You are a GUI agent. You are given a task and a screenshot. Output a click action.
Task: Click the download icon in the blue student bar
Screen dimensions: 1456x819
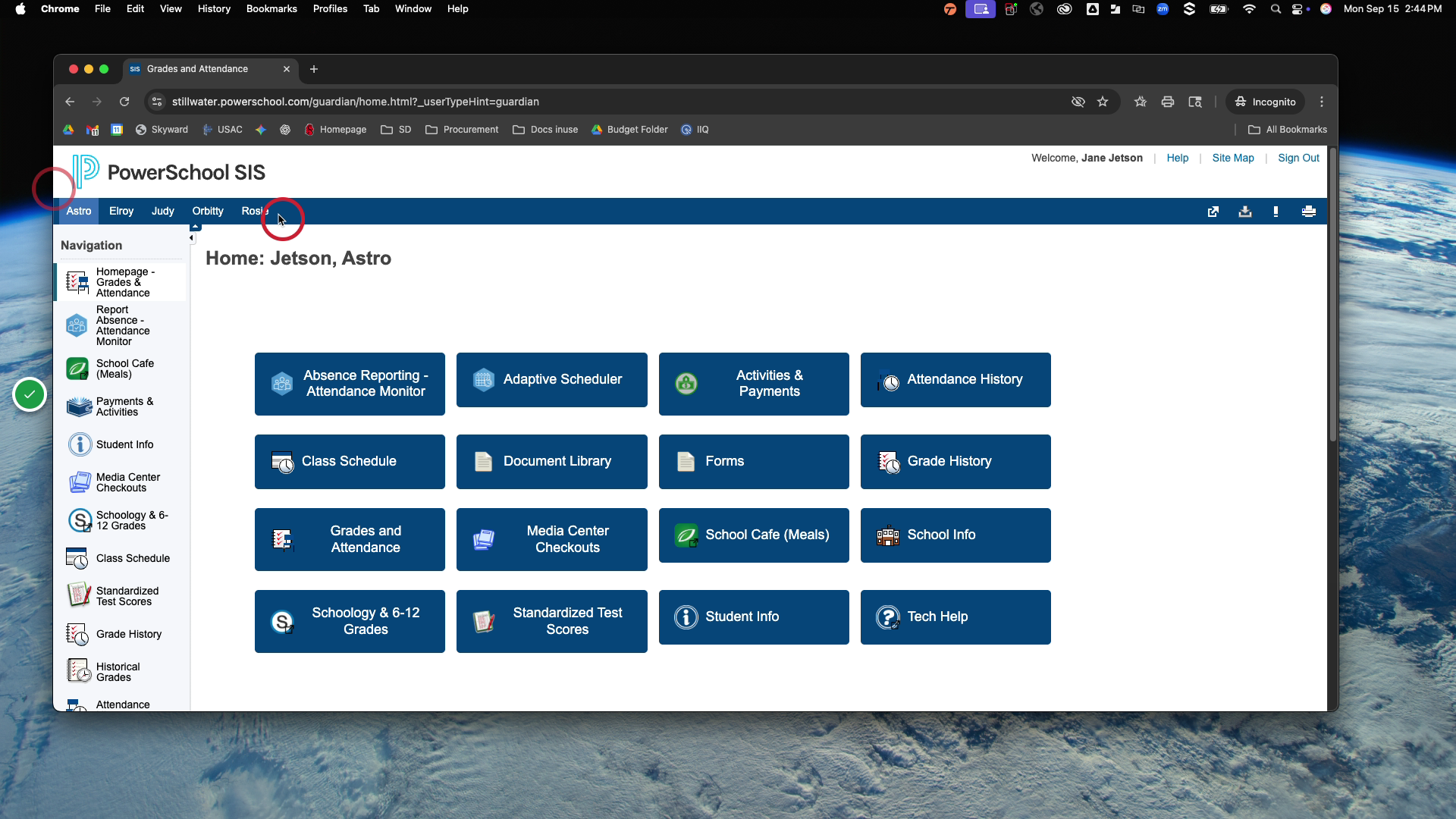(1245, 212)
